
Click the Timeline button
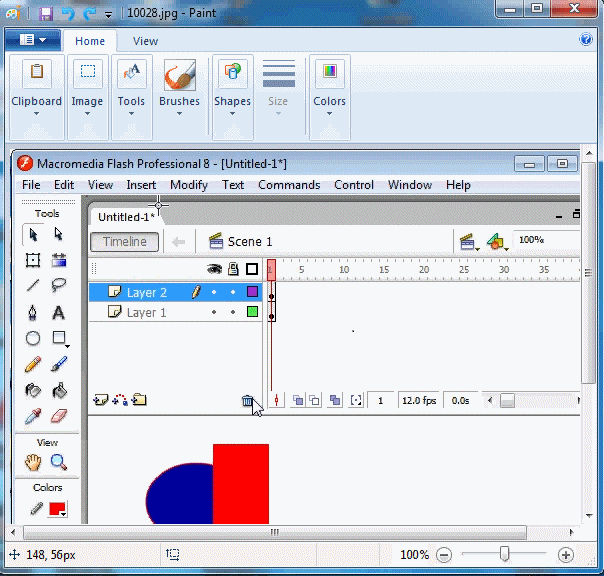point(125,241)
